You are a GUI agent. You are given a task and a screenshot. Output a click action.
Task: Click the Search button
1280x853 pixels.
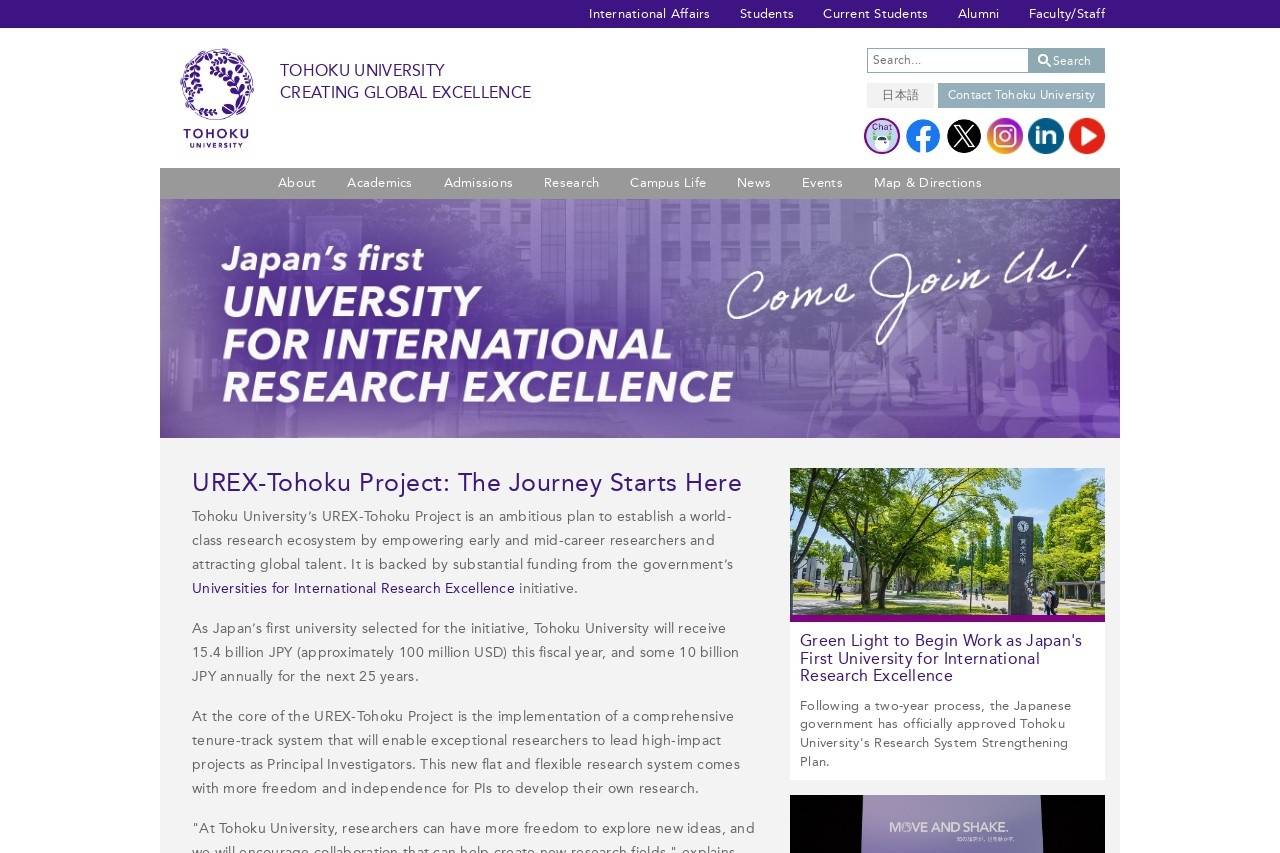click(x=1066, y=61)
